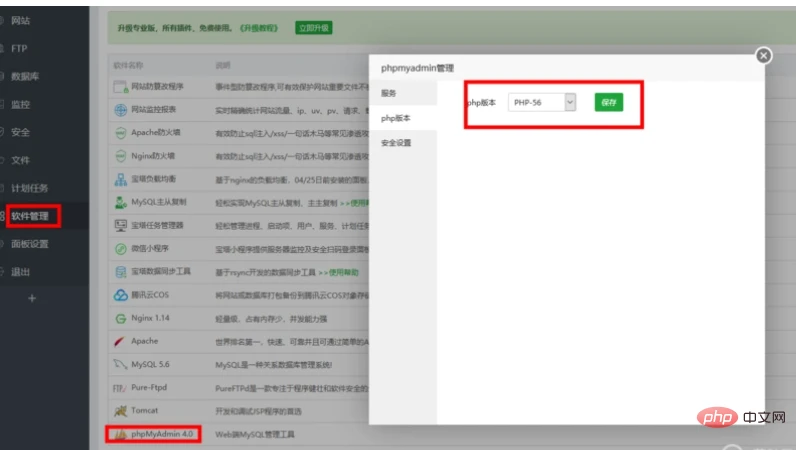Click the phpMyAdmin 4.0 name
The height and width of the screenshot is (450, 796).
tap(162, 434)
